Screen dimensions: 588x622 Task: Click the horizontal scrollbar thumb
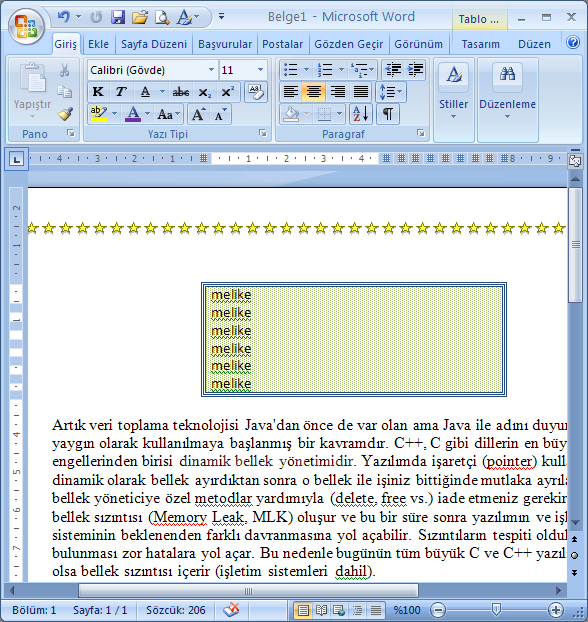248,591
